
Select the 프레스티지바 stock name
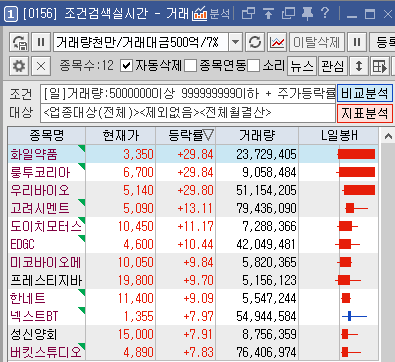pyautogui.click(x=46, y=280)
